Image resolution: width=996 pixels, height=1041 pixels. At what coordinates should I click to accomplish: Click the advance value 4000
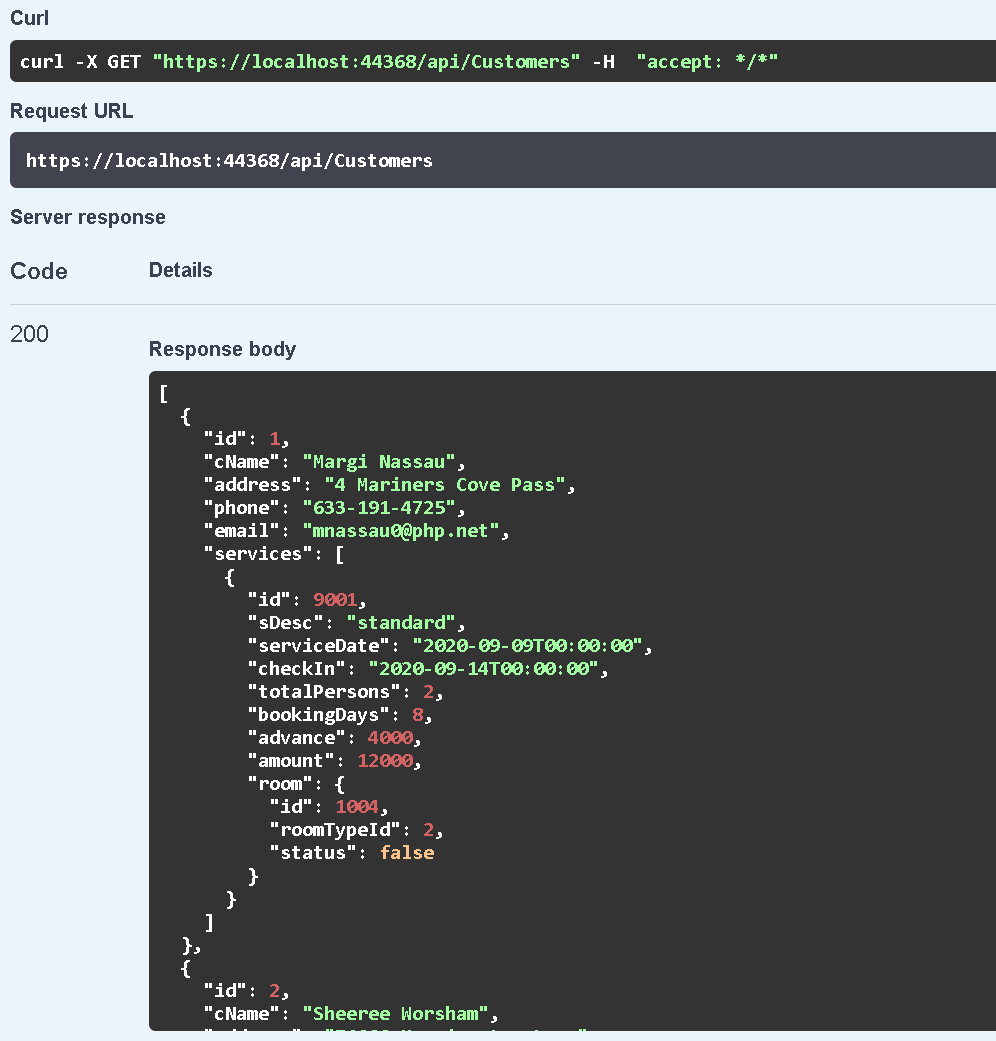click(390, 738)
